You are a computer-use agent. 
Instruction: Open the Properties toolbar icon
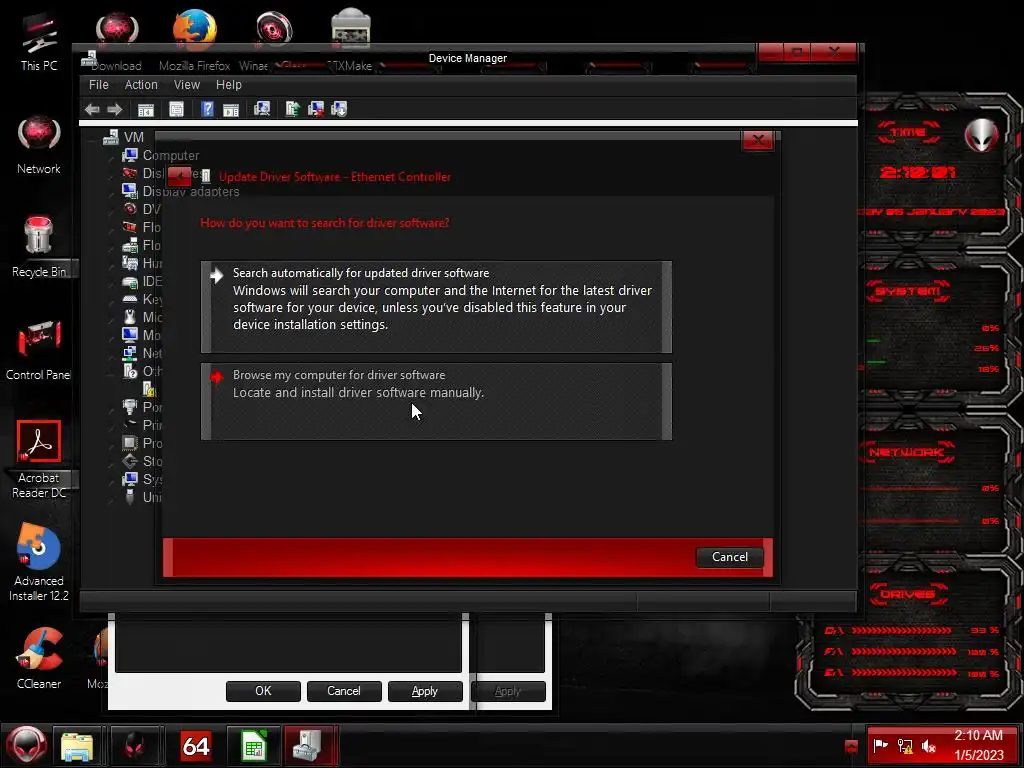point(176,109)
